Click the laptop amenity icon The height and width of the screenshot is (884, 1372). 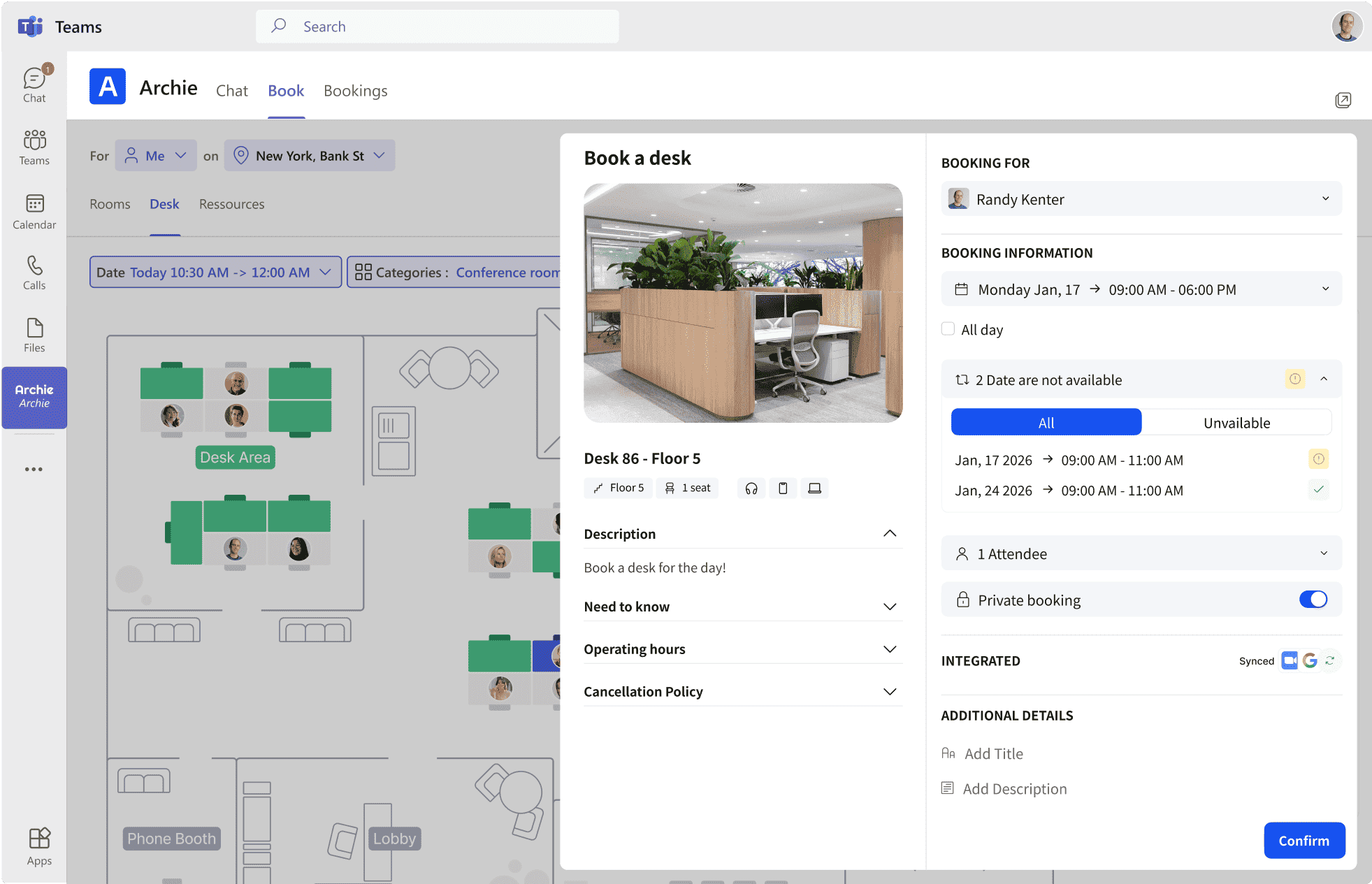tap(814, 488)
